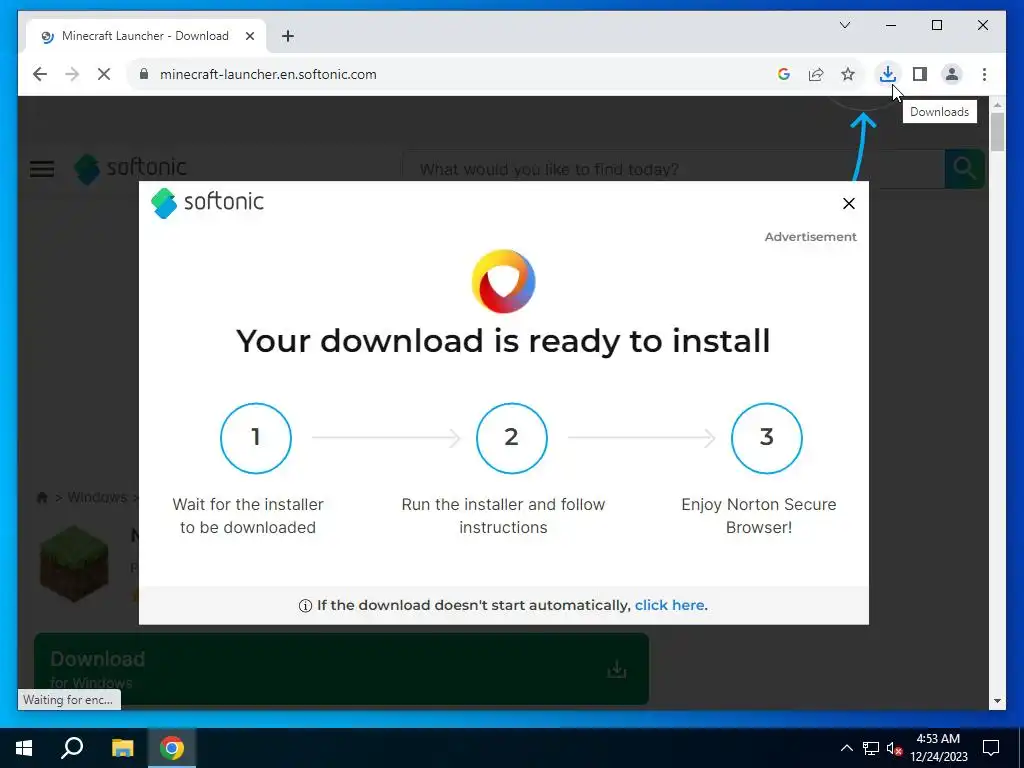Viewport: 1024px width, 768px height.
Task: Open the notification center icon
Action: (991, 748)
